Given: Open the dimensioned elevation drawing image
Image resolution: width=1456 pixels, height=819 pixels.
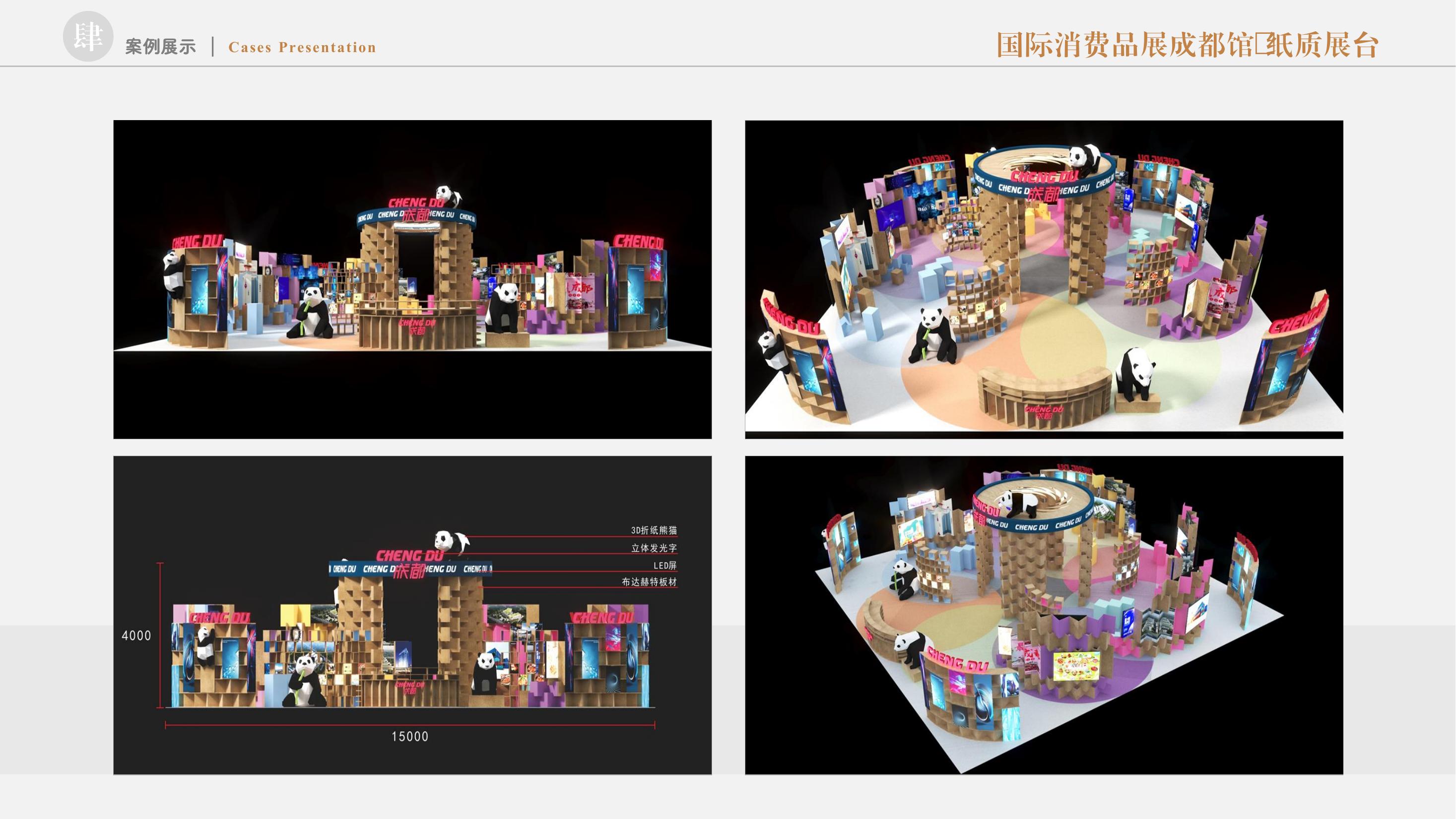Looking at the screenshot, I should coord(412,615).
